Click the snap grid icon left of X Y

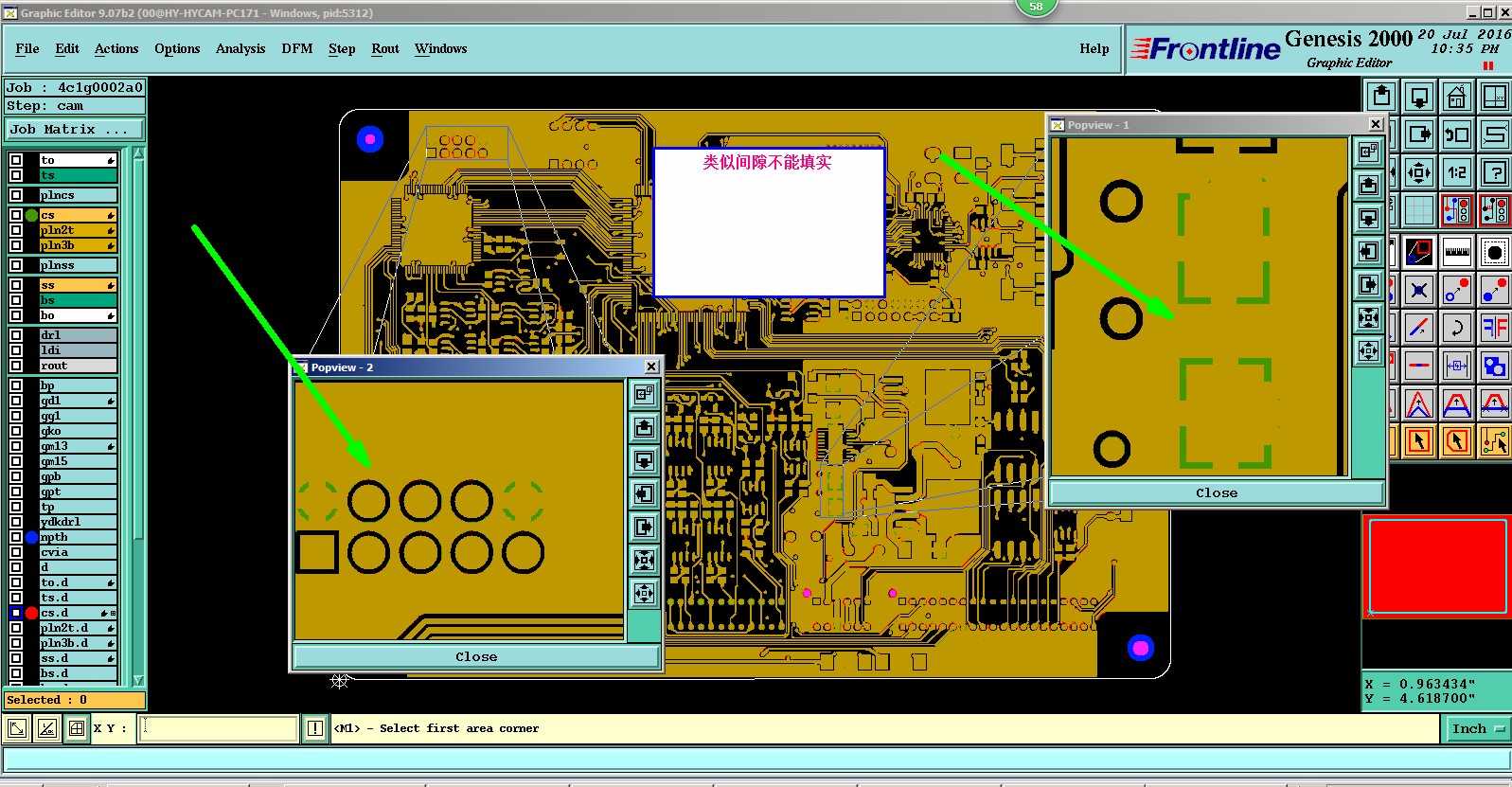point(77,728)
